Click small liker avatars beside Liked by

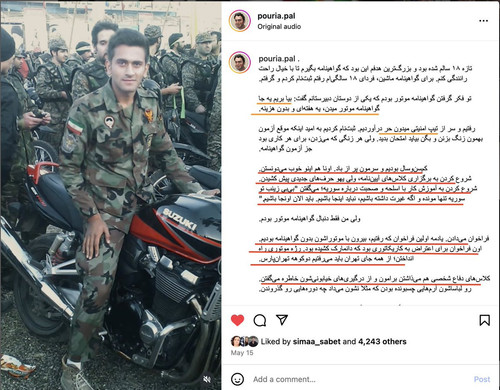[244, 341]
